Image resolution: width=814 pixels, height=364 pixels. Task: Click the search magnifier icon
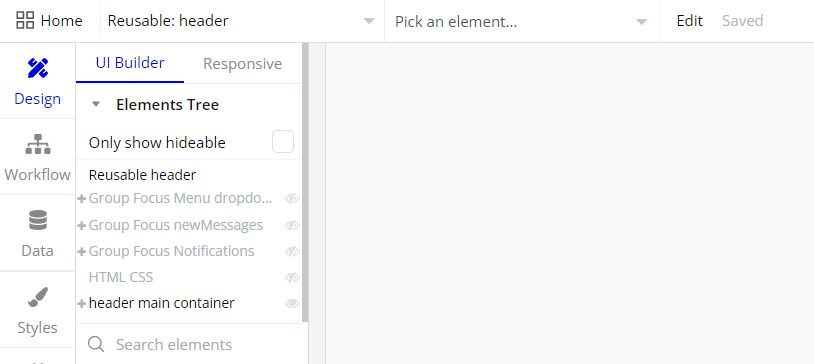point(96,344)
